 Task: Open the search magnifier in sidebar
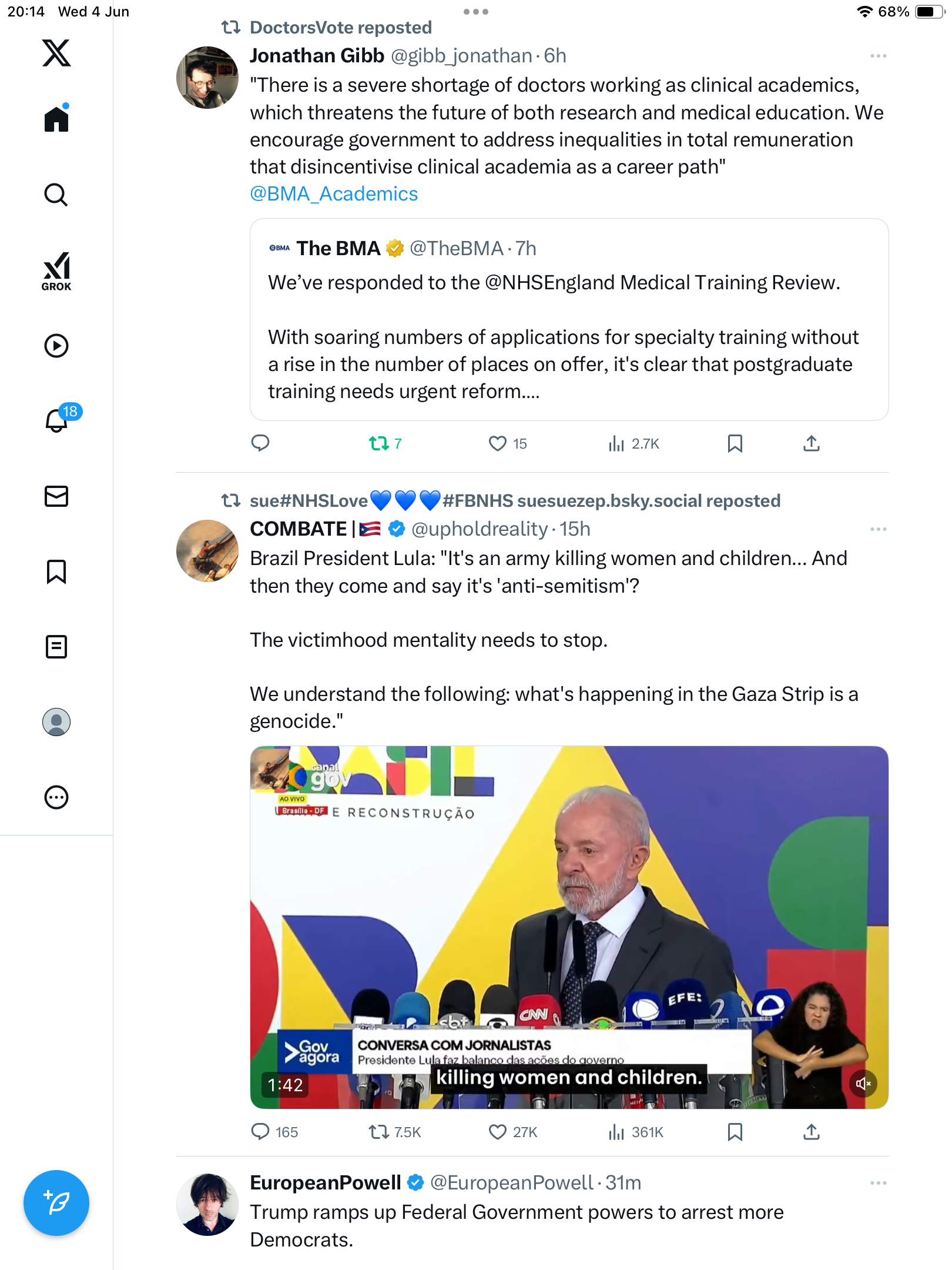click(56, 195)
